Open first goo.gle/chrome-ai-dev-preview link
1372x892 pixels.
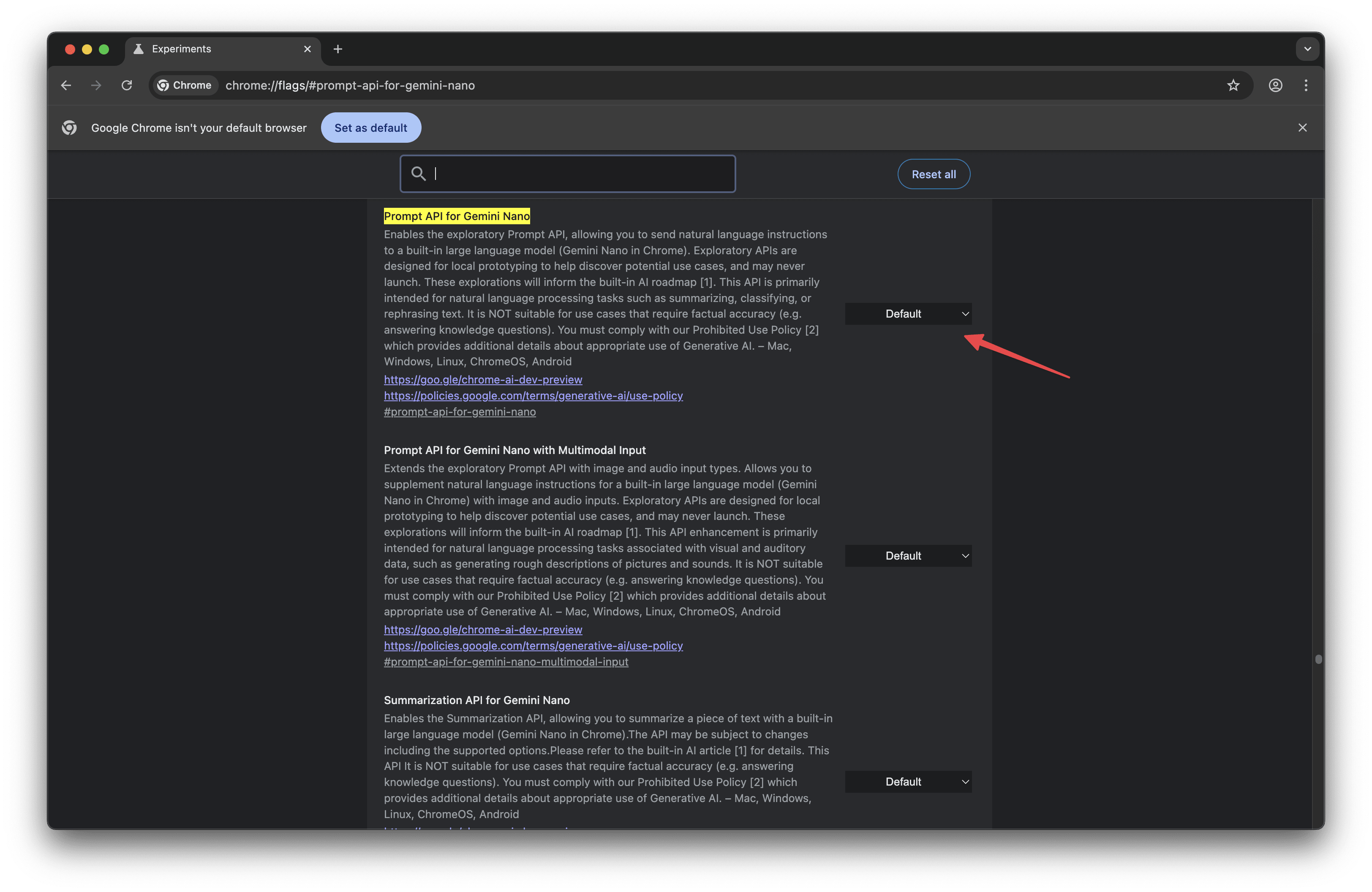pyautogui.click(x=483, y=379)
